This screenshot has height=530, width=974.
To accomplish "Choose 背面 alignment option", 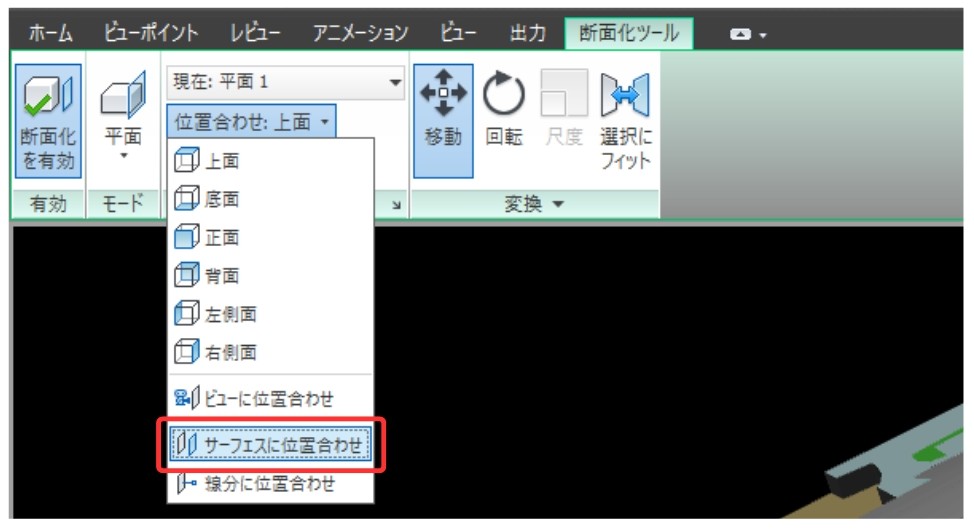I will [x=271, y=275].
